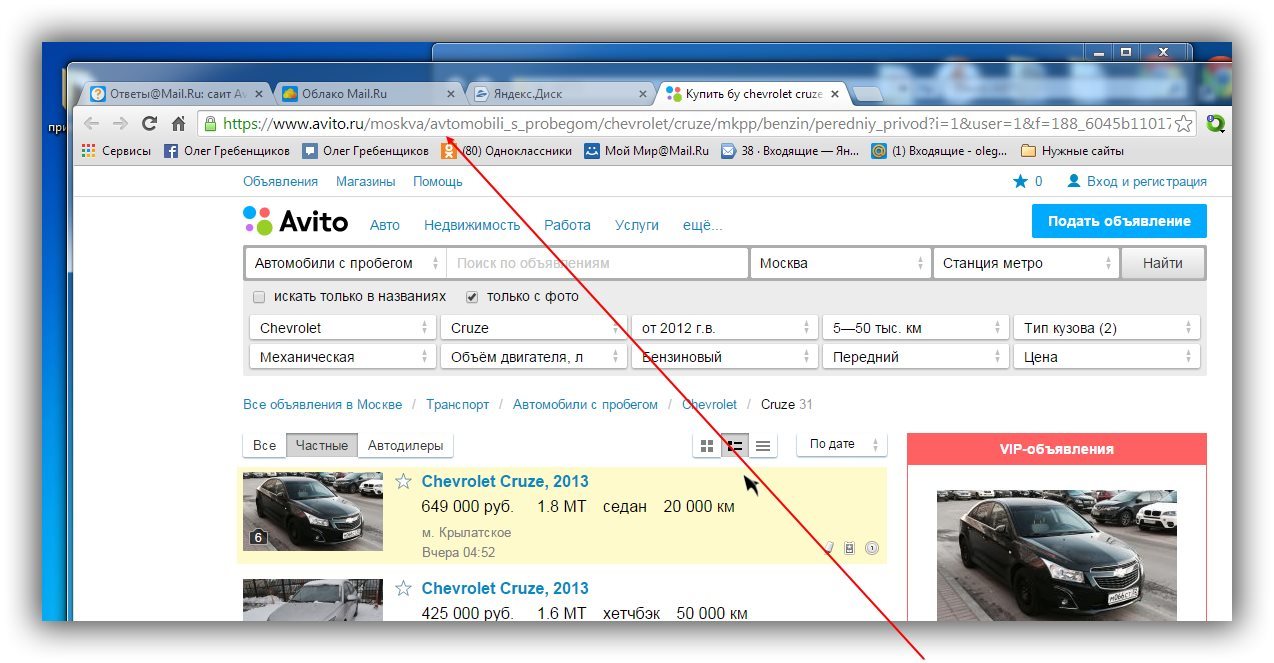Select the Частные sellers filter
Image resolution: width=1274 pixels, height=663 pixels.
(322, 446)
